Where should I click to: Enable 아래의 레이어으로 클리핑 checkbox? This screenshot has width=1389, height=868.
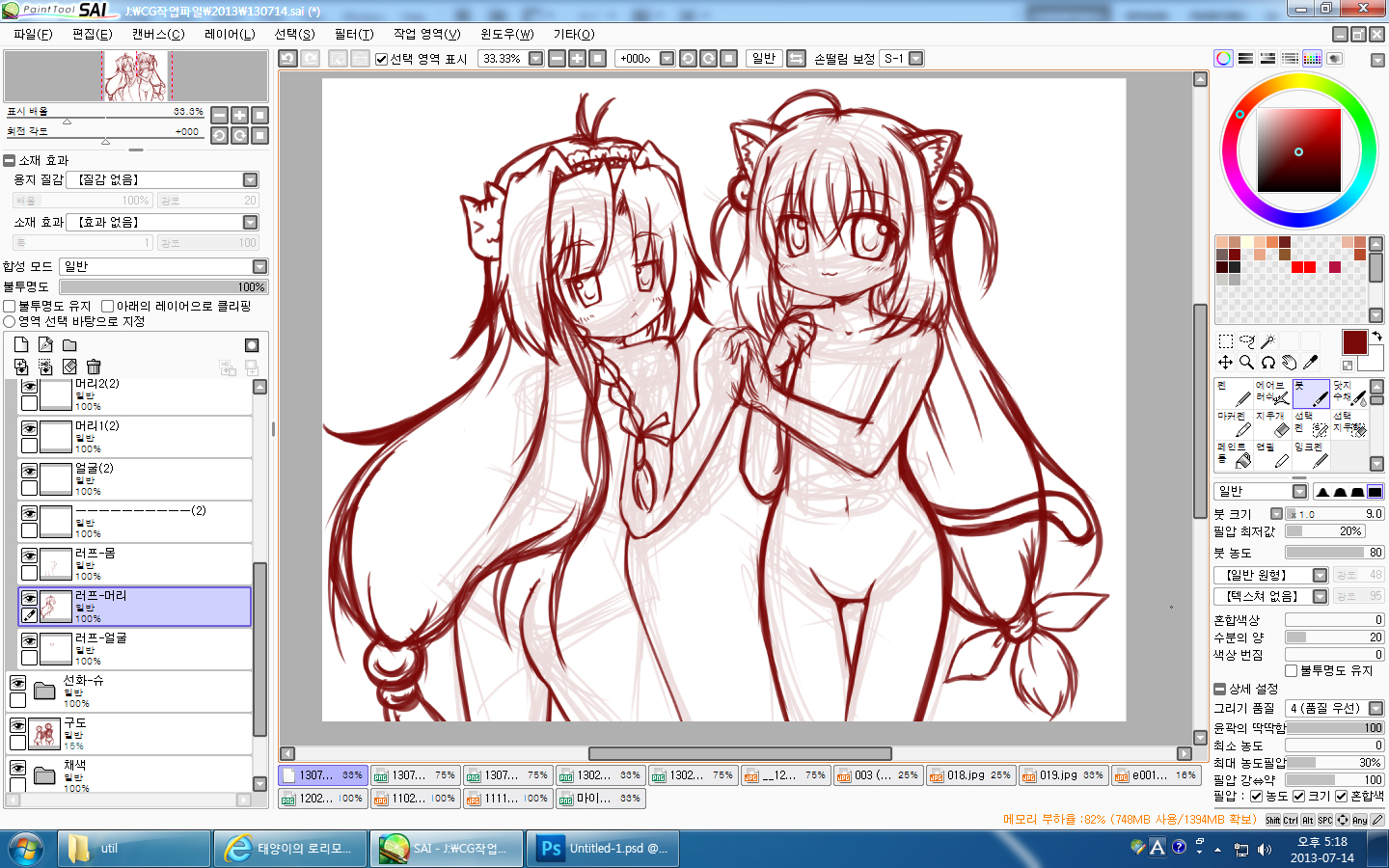107,306
